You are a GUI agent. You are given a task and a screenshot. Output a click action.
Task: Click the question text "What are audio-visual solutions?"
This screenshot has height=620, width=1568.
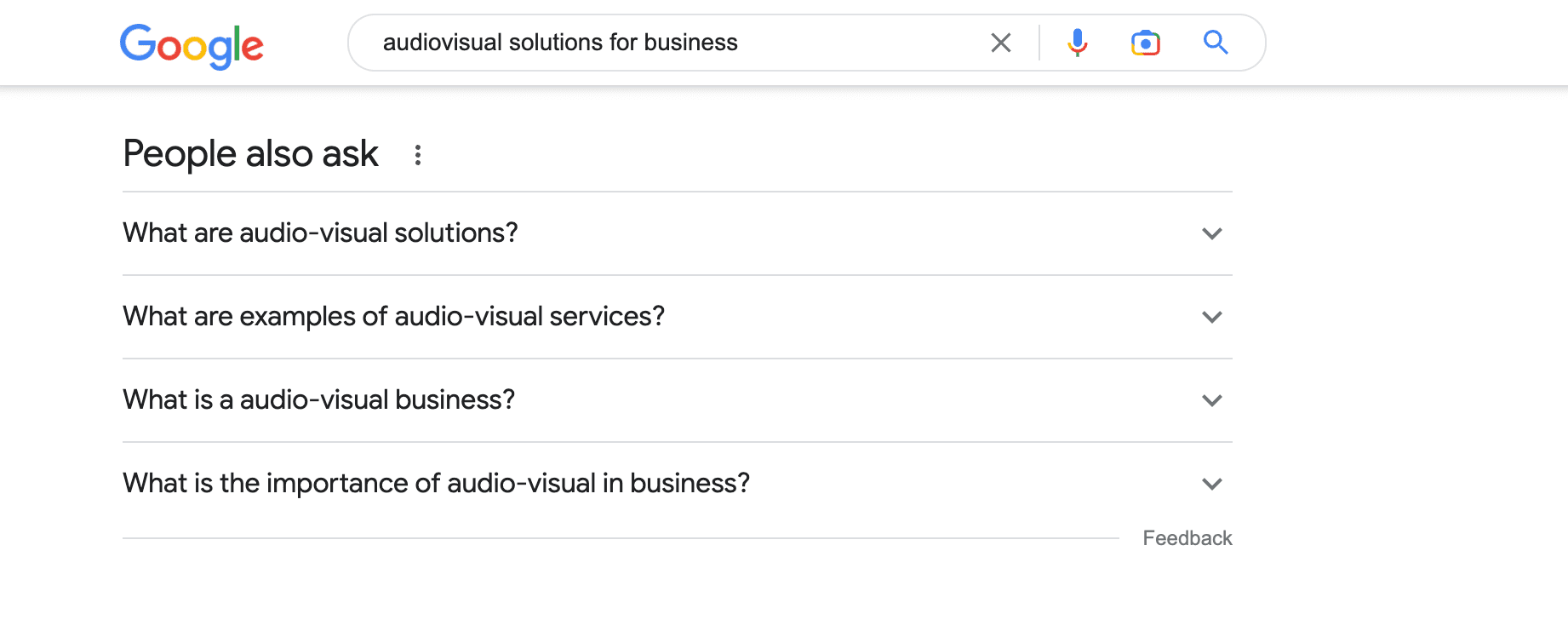320,232
